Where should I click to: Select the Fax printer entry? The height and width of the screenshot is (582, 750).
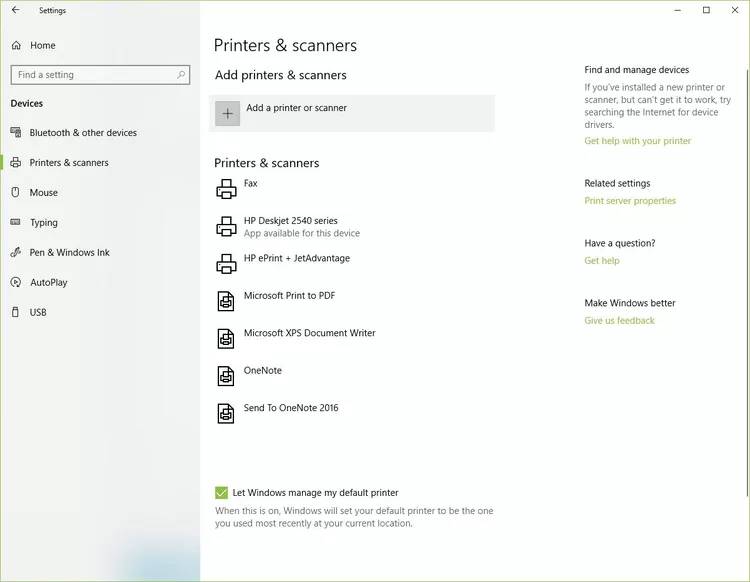(251, 183)
